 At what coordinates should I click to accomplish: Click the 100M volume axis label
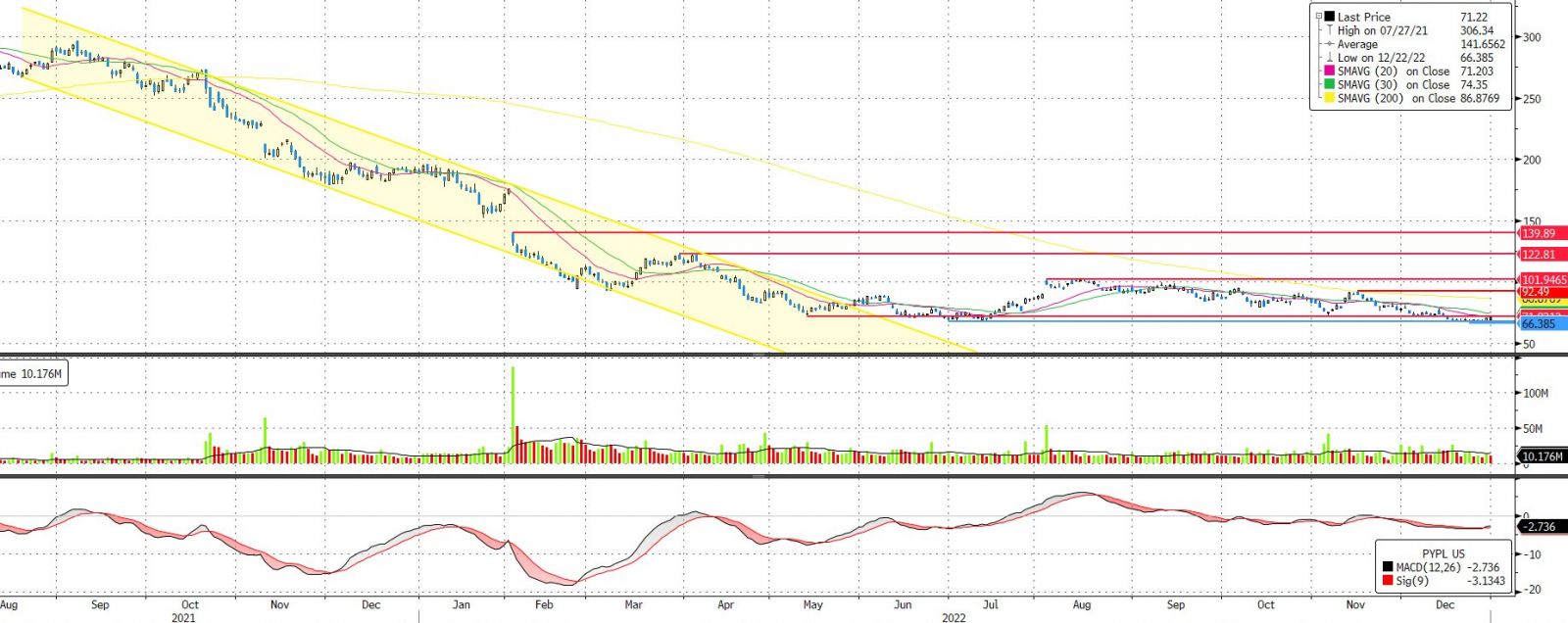pyautogui.click(x=1536, y=393)
